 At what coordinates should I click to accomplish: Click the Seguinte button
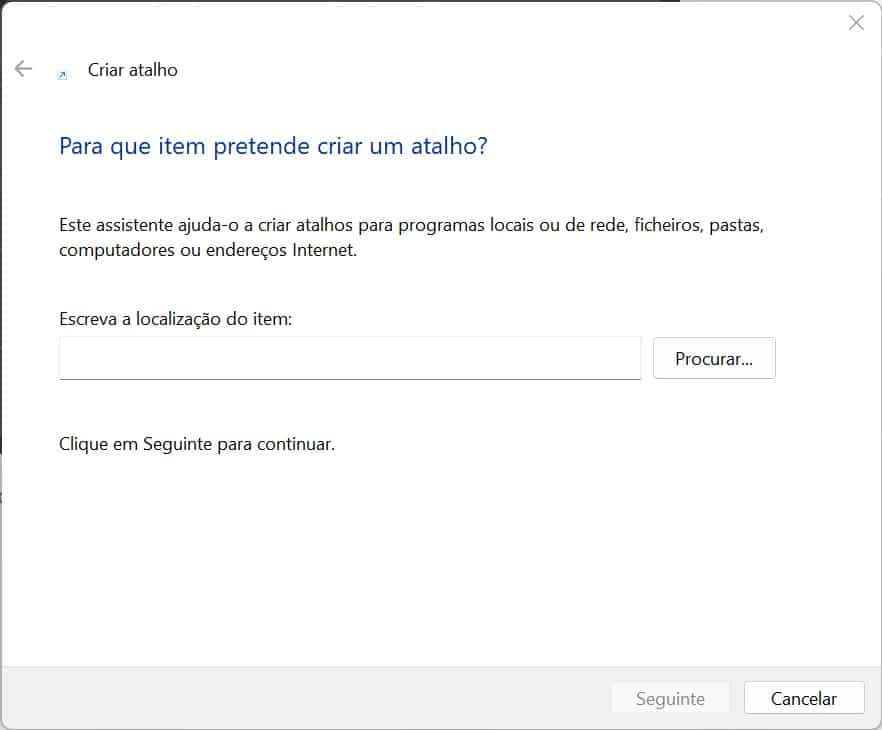click(670, 699)
